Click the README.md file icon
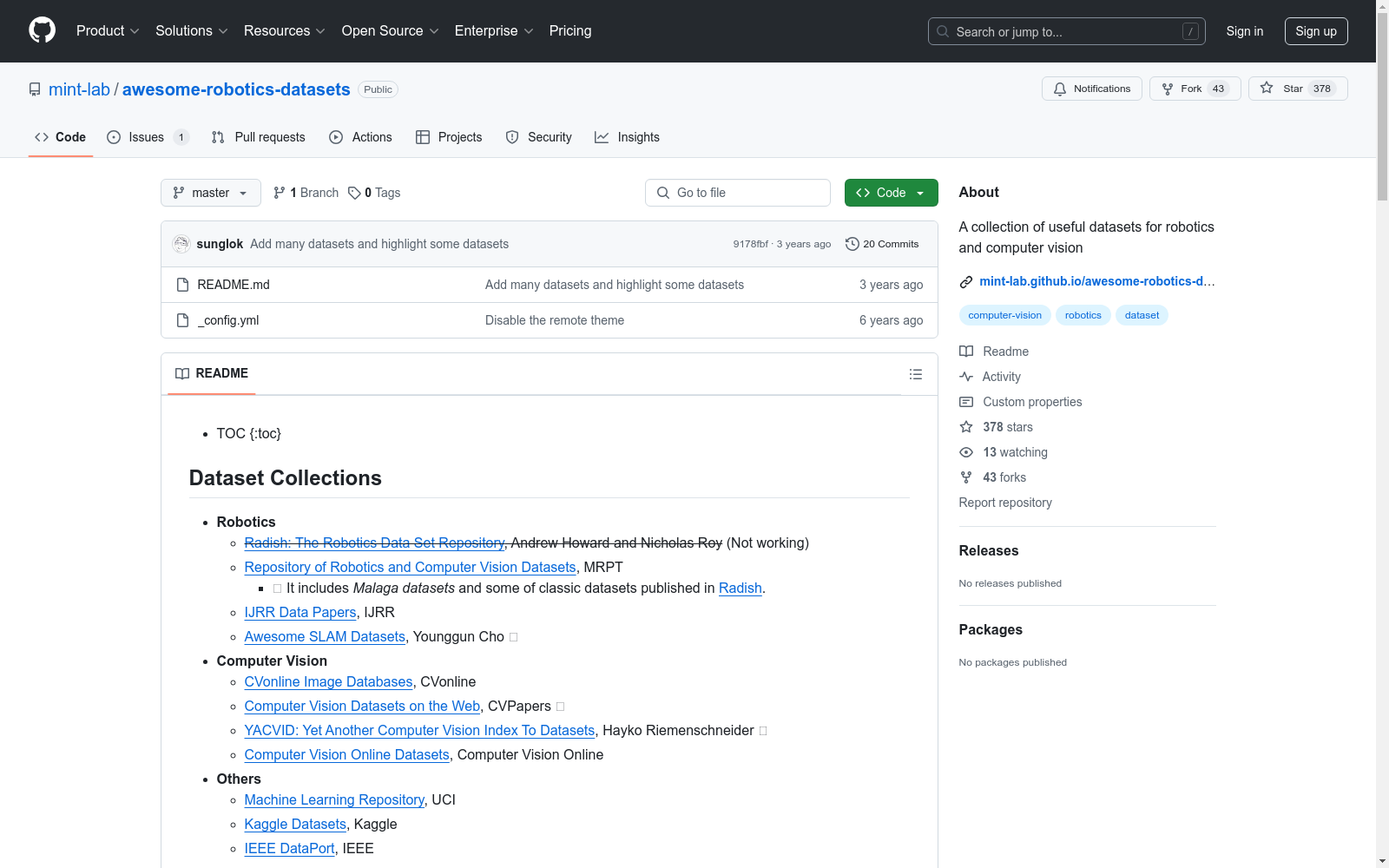Image resolution: width=1389 pixels, height=868 pixels. tap(182, 285)
